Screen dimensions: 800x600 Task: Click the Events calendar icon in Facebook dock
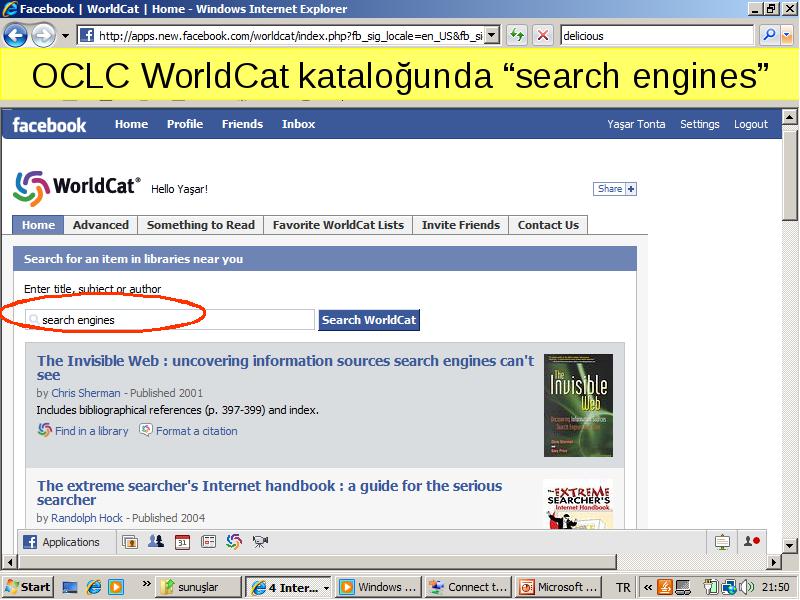pos(182,542)
